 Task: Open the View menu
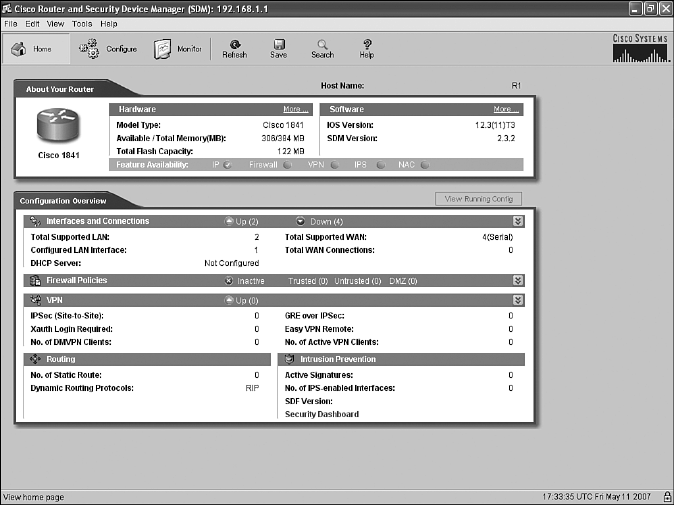click(55, 24)
